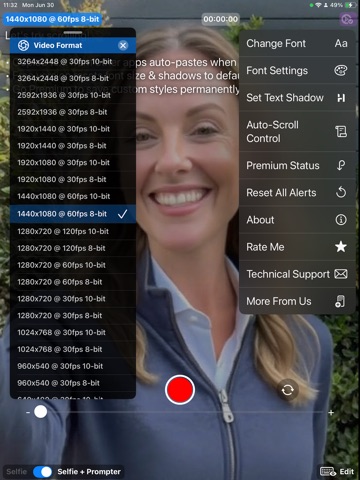Image resolution: width=360 pixels, height=480 pixels.
Task: Select 3264x2448 @ 30fps 8-bit
Action: point(73,78)
